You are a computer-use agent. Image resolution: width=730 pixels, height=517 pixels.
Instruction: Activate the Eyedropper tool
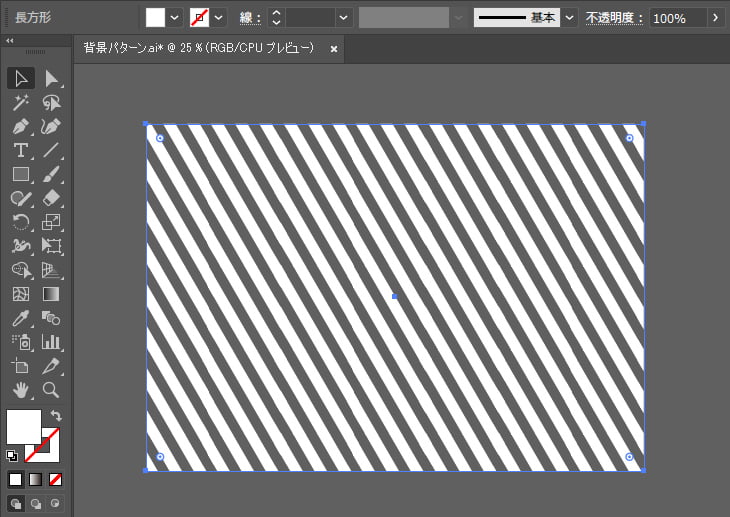(x=20, y=318)
